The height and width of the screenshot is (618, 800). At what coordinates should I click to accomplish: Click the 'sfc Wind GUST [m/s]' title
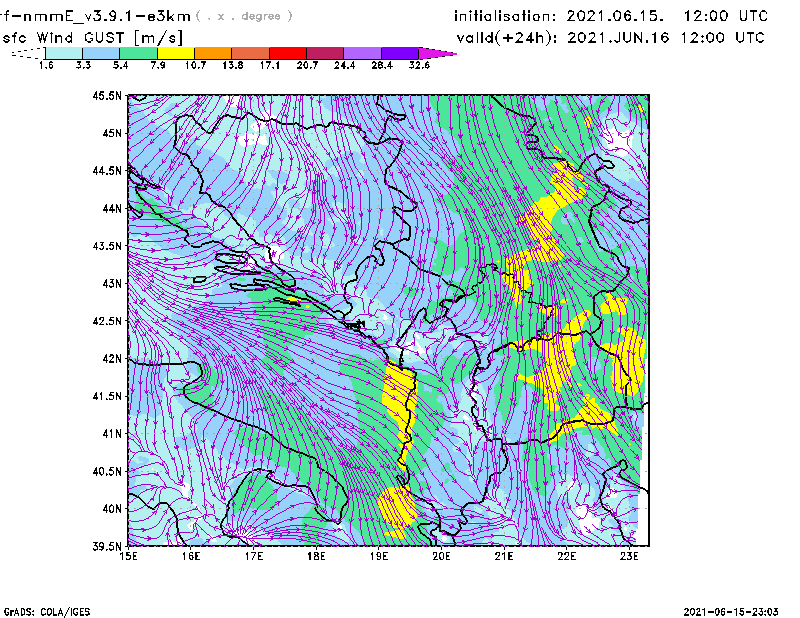[92, 38]
